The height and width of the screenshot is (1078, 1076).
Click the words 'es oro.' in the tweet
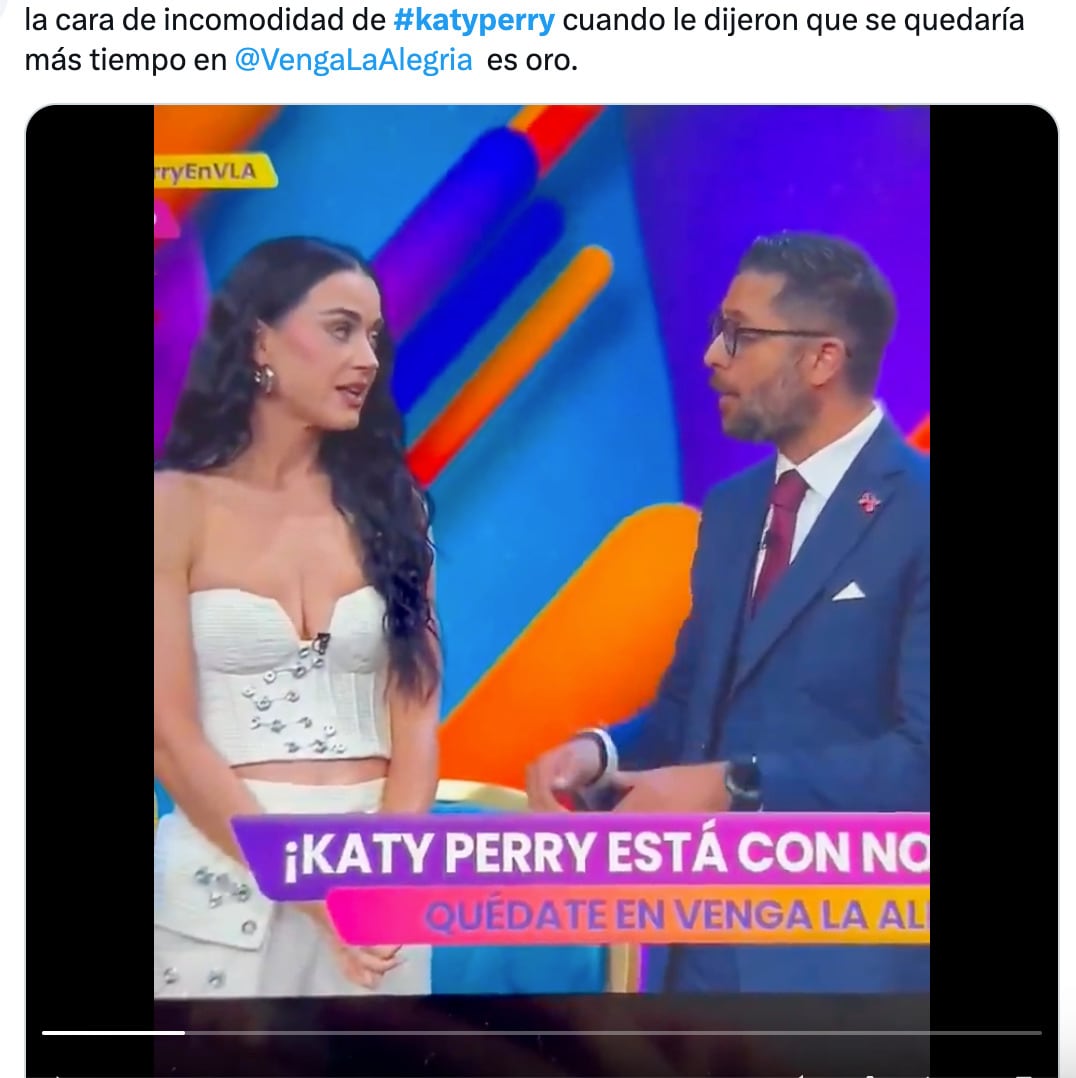532,60
